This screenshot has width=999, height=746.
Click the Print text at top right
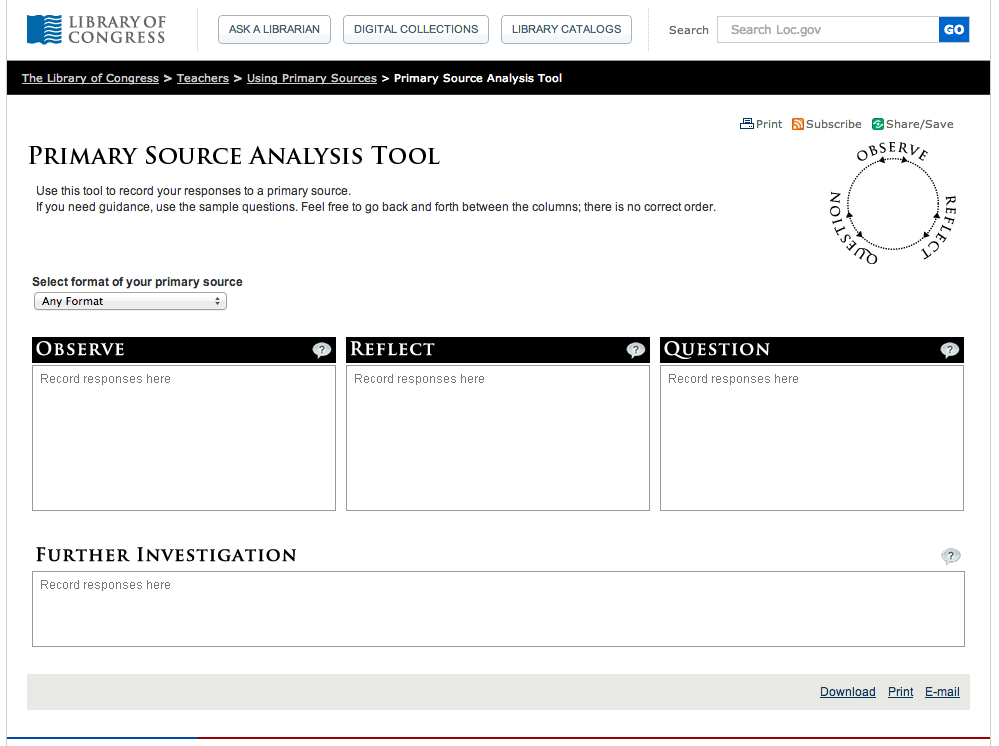pyautogui.click(x=769, y=124)
